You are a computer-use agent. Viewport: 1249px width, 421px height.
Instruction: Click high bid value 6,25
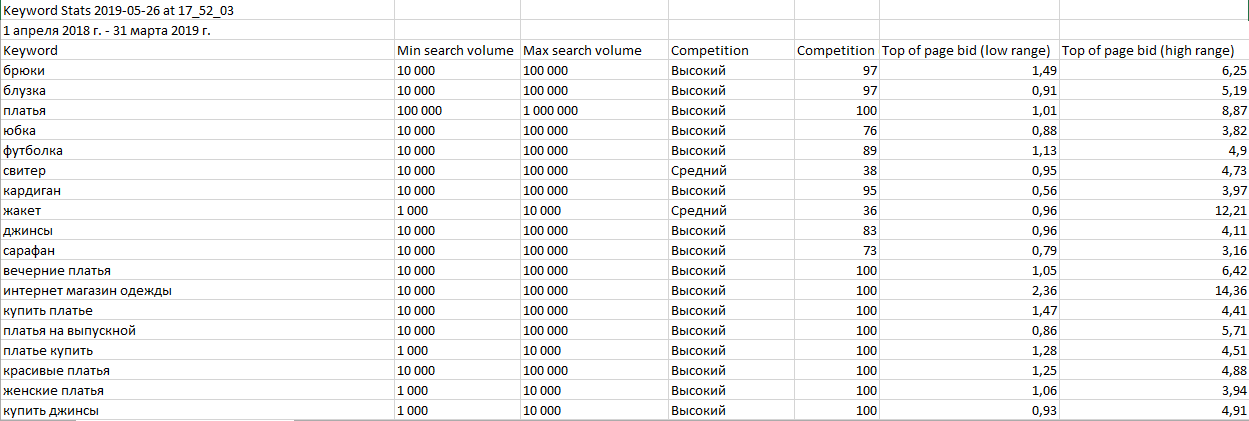(x=1154, y=70)
